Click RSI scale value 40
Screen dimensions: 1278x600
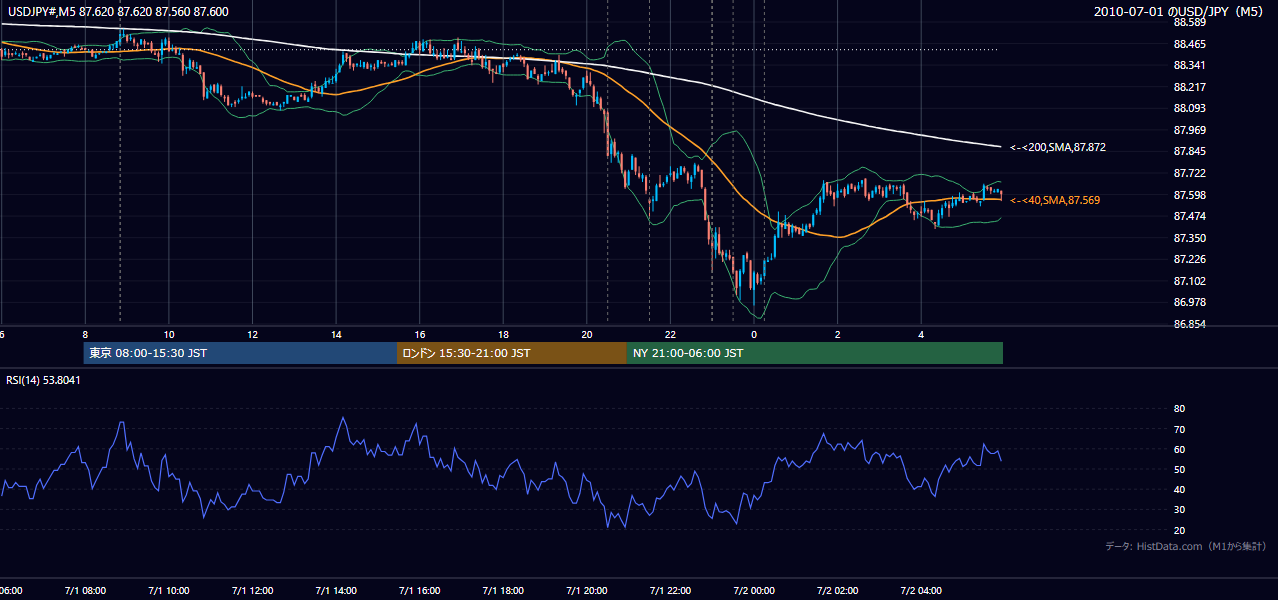coord(1179,489)
